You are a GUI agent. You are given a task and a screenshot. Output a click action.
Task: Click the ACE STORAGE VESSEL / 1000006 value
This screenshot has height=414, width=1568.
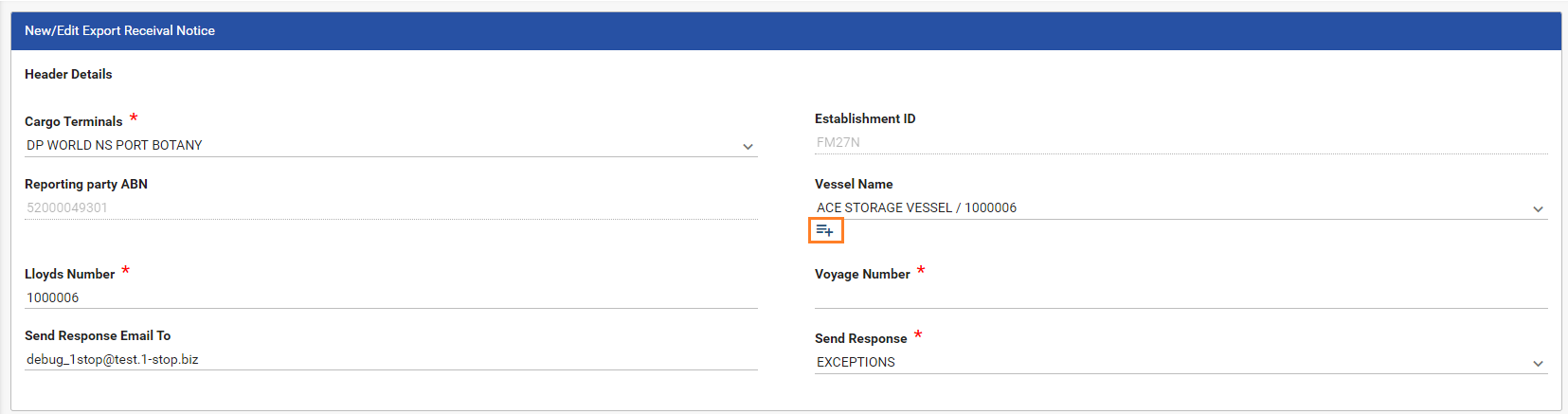click(916, 207)
